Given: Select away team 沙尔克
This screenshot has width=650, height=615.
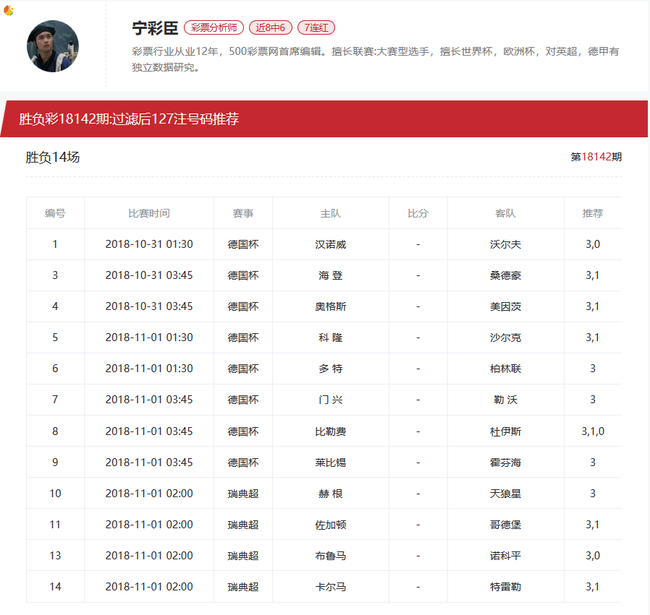Looking at the screenshot, I should [x=505, y=338].
